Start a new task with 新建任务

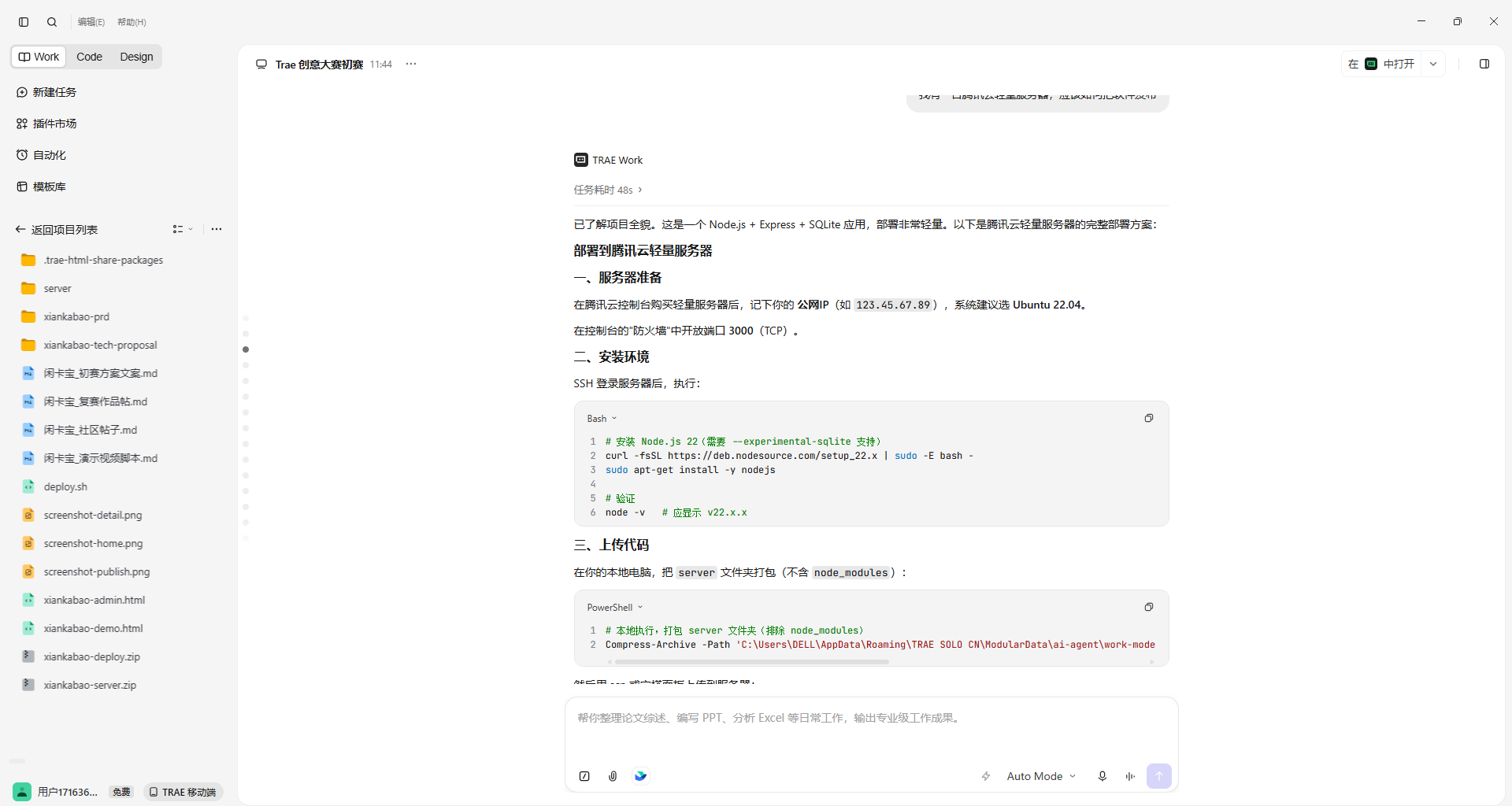pos(46,92)
